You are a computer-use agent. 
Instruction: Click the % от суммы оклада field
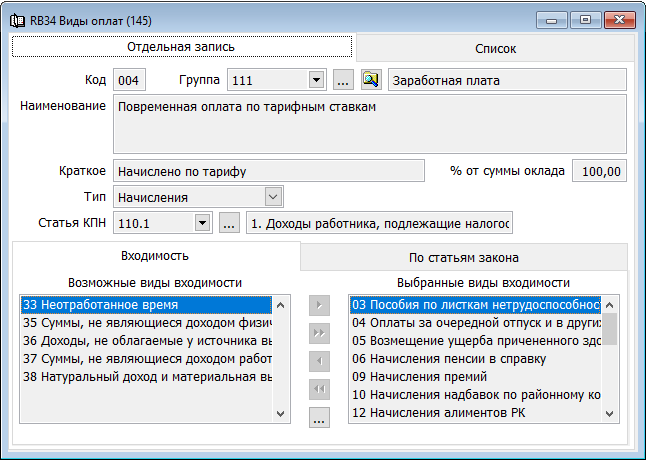tap(599, 171)
